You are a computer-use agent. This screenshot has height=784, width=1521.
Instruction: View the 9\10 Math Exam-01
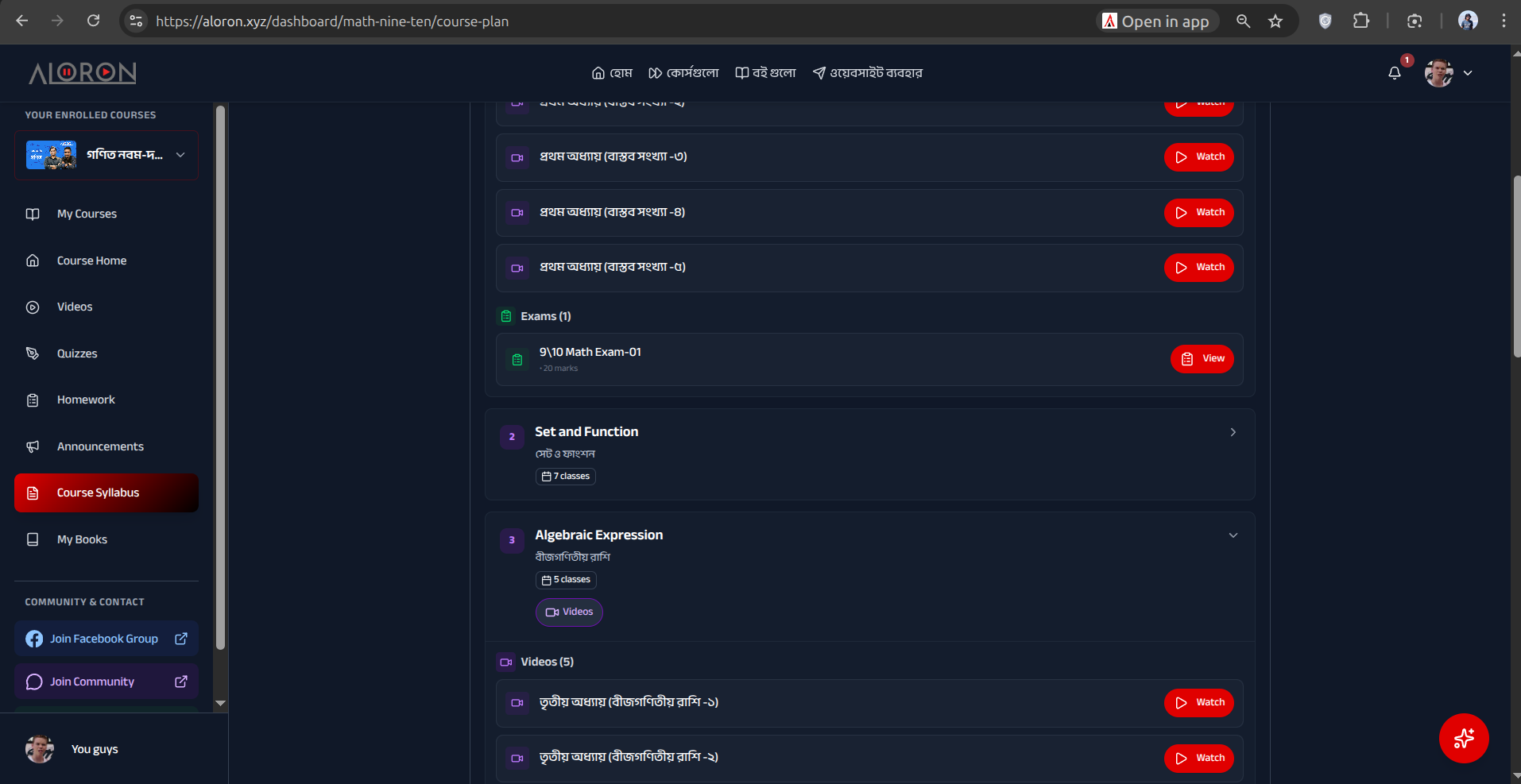tap(1202, 359)
